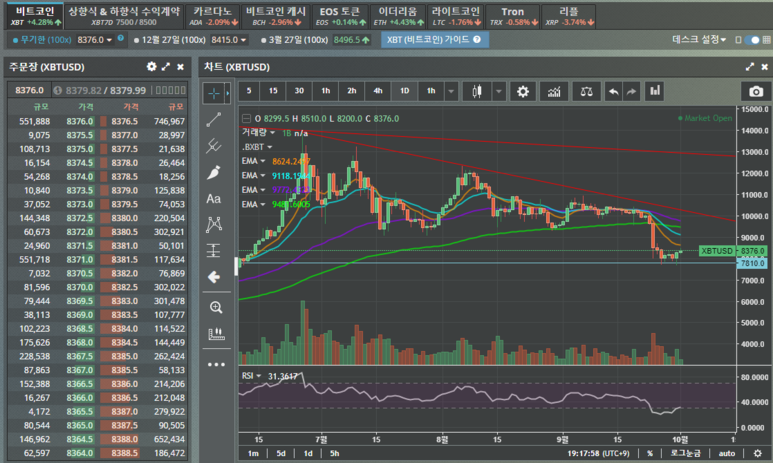Select the prediction and measurement tool
This screenshot has height=463, width=773.
(213, 251)
